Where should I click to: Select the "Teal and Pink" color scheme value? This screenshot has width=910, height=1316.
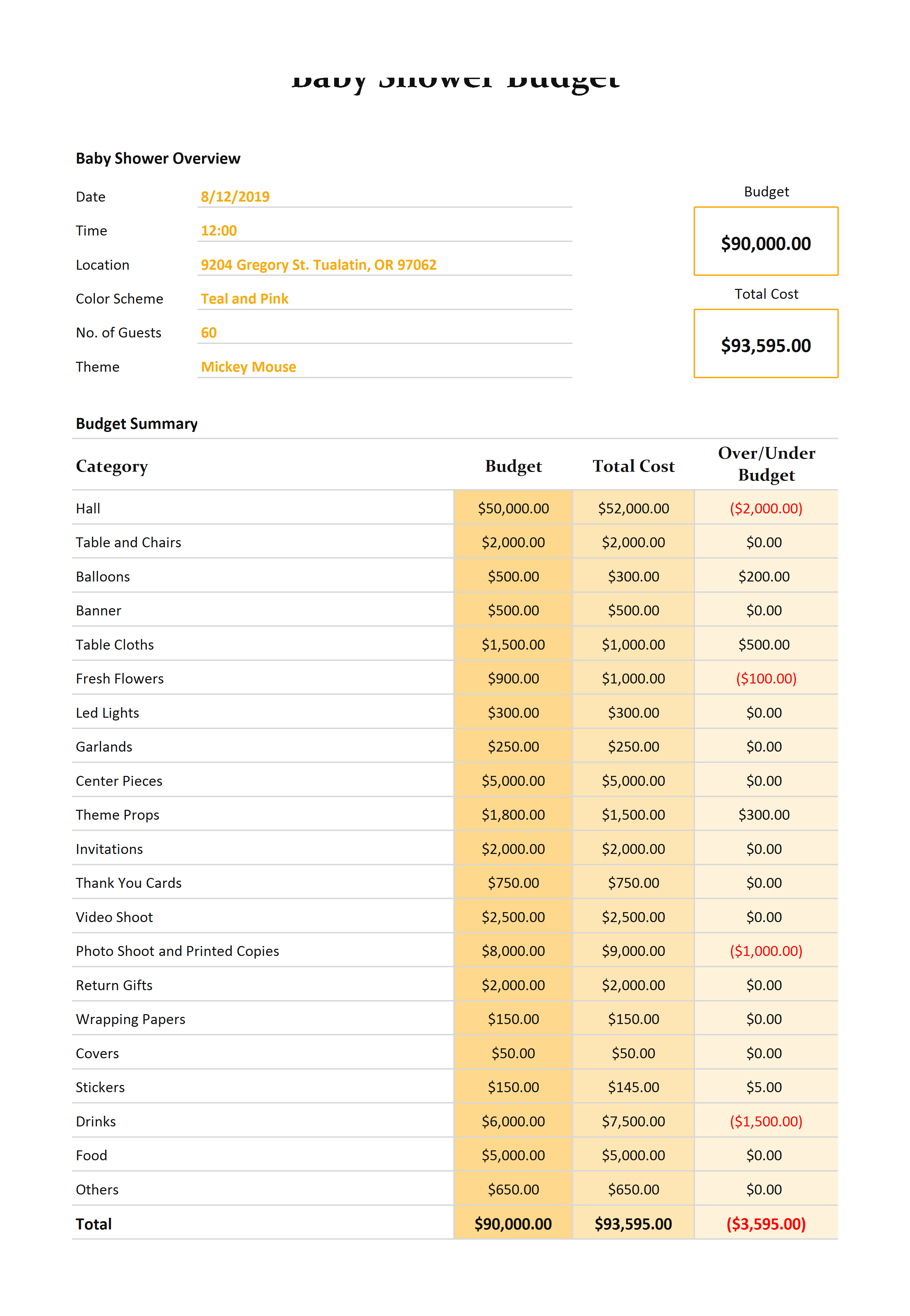click(x=244, y=299)
